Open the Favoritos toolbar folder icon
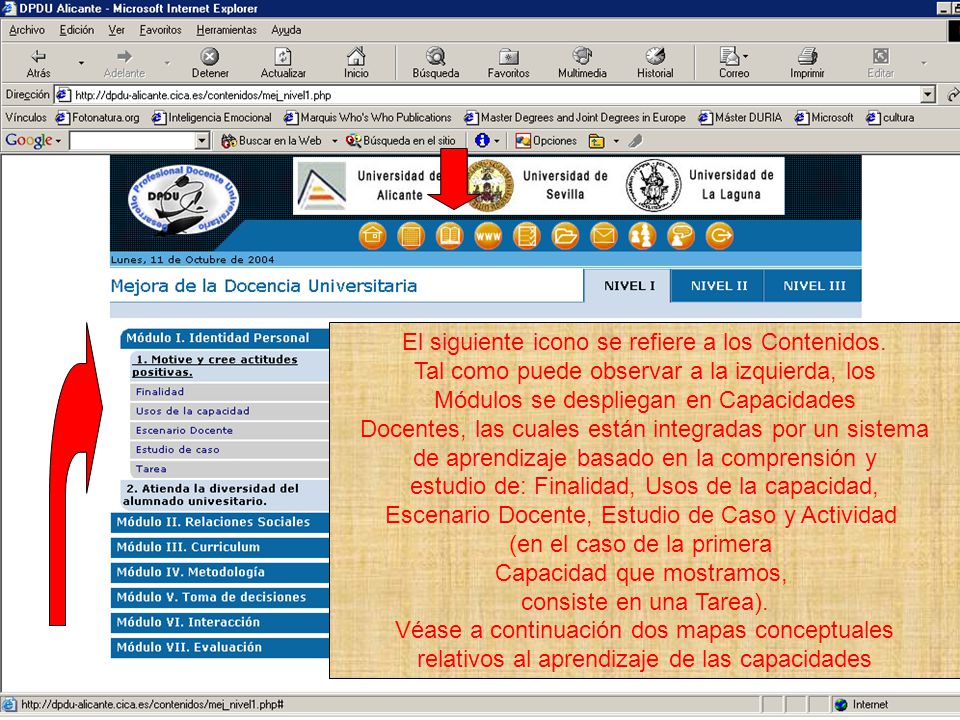 [508, 57]
